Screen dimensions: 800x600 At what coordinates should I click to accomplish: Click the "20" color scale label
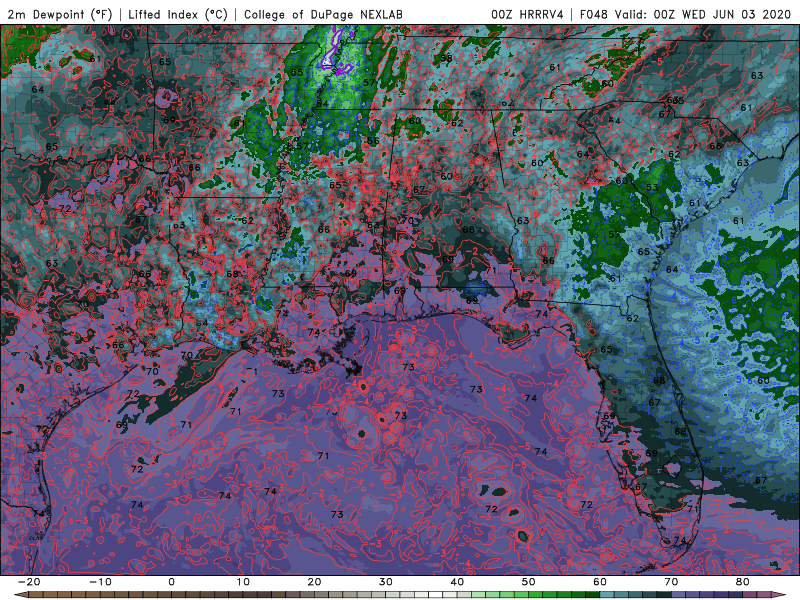pos(314,582)
